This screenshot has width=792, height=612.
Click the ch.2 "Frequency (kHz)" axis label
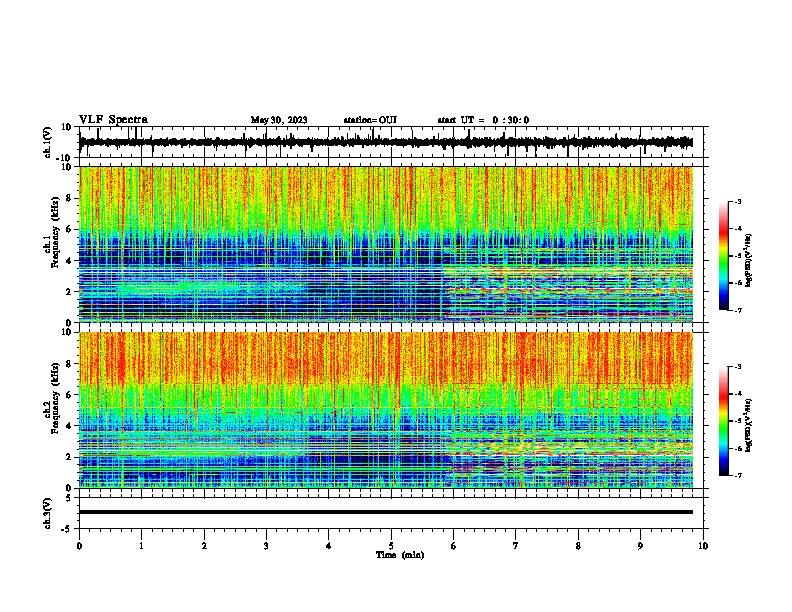point(56,398)
